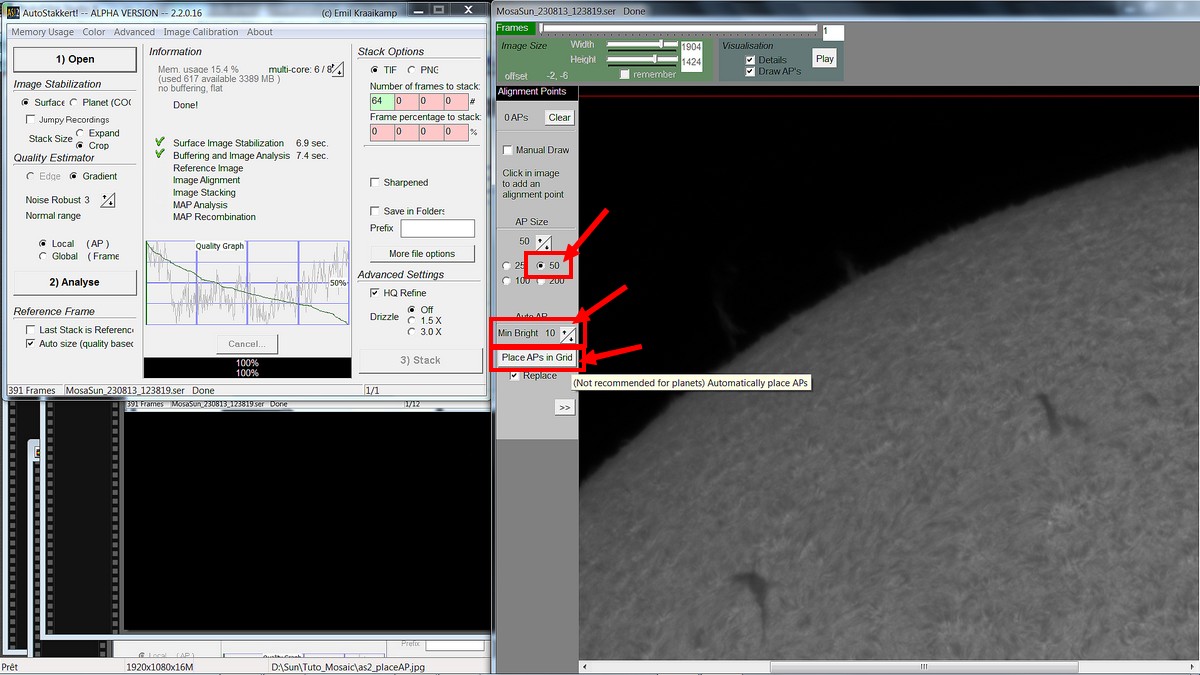Viewport: 1200px width, 675px height.
Task: Click the Height slider
Action: coord(643,59)
